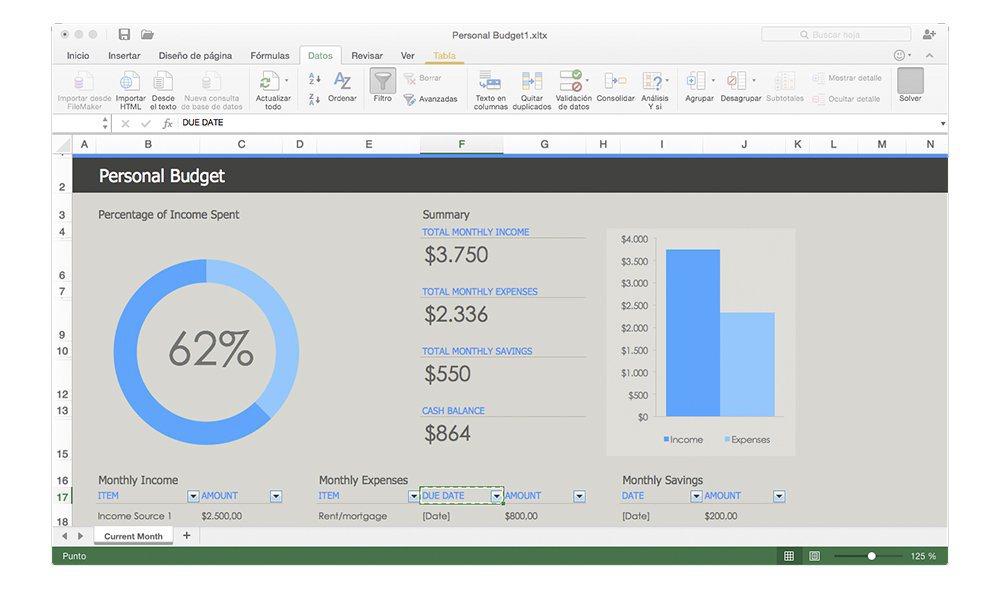Click Nueva consulta de base de datos
Screen dimensions: 1000x589
pyautogui.click(x=212, y=90)
